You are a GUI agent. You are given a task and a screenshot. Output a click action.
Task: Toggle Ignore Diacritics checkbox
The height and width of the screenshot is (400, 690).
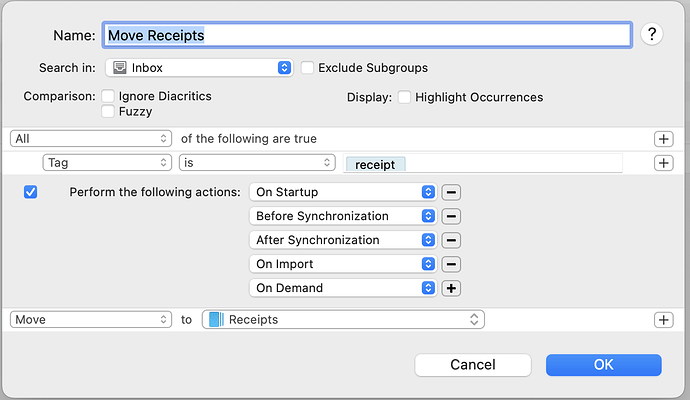pos(108,96)
